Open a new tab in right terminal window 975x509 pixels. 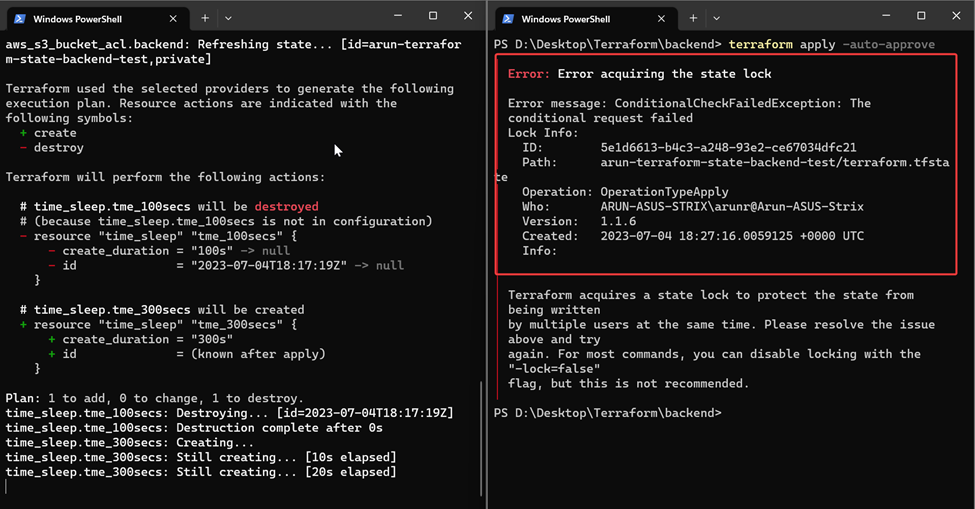[693, 19]
